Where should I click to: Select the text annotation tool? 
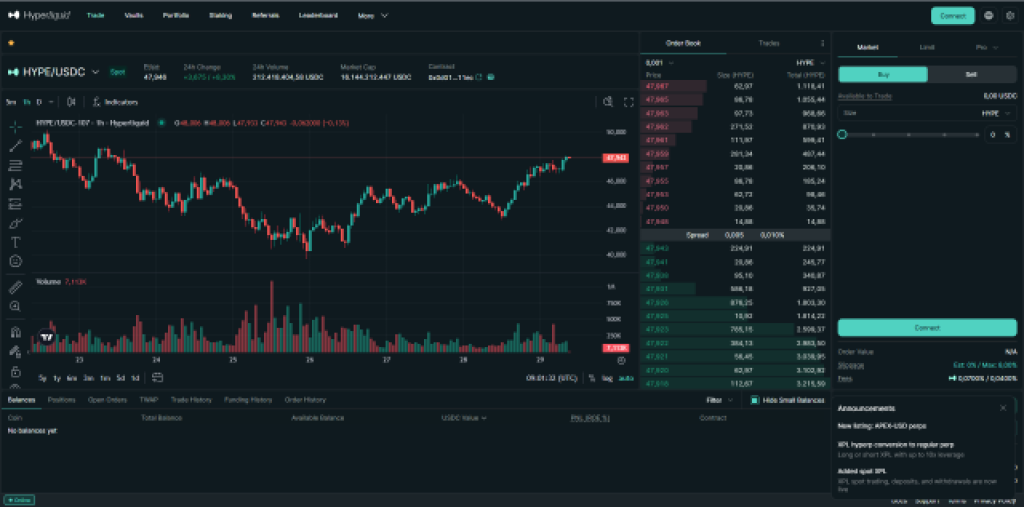coord(16,242)
